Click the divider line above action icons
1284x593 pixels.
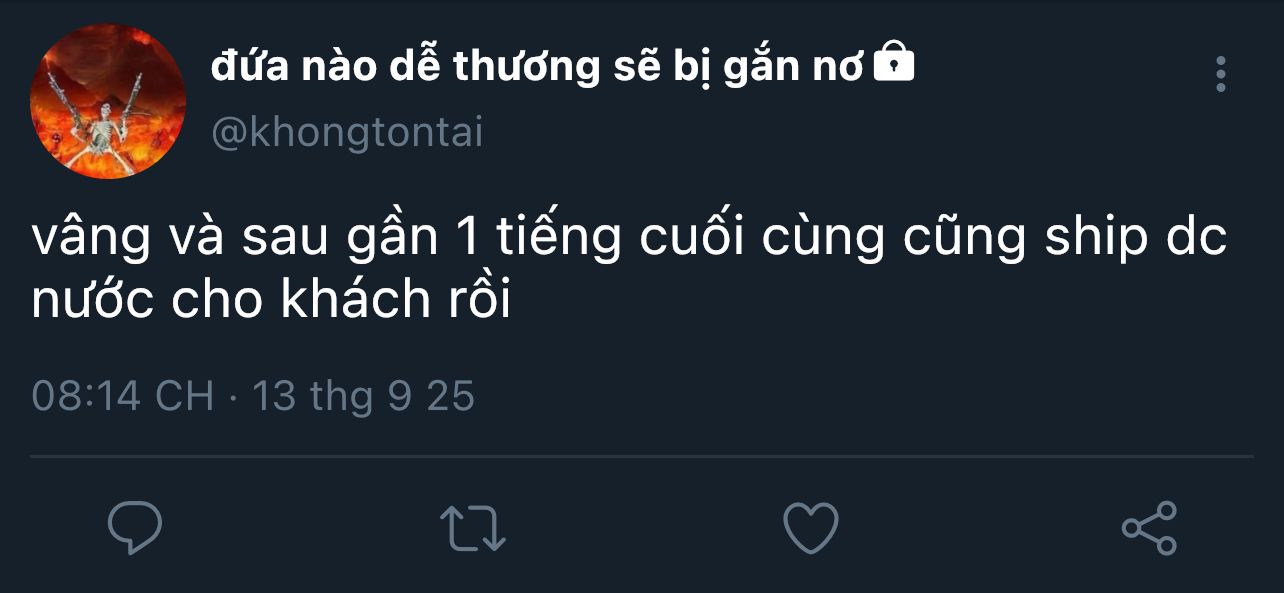642,457
